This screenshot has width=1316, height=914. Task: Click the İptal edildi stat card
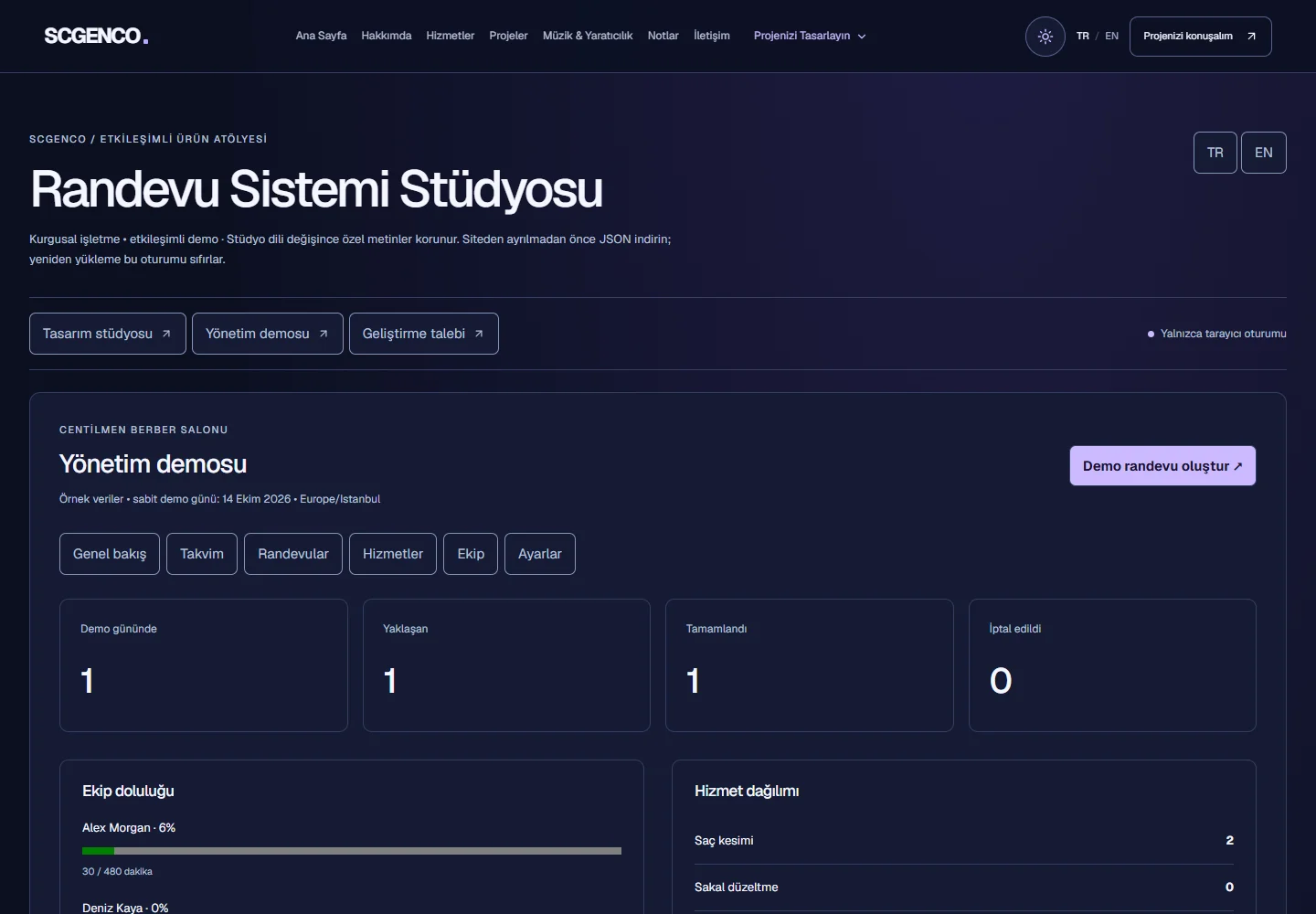pos(1112,665)
